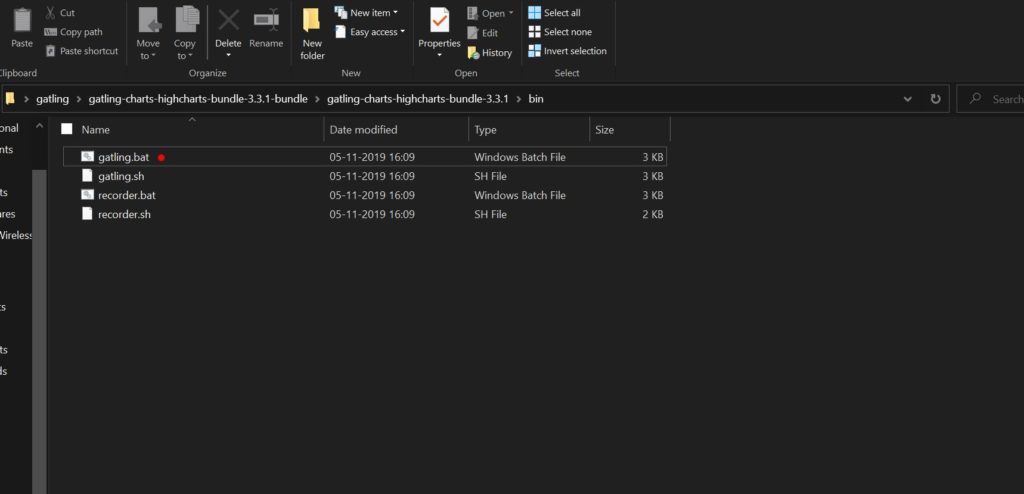Click Select none
Screen dimensions: 1024x494
[560, 31]
